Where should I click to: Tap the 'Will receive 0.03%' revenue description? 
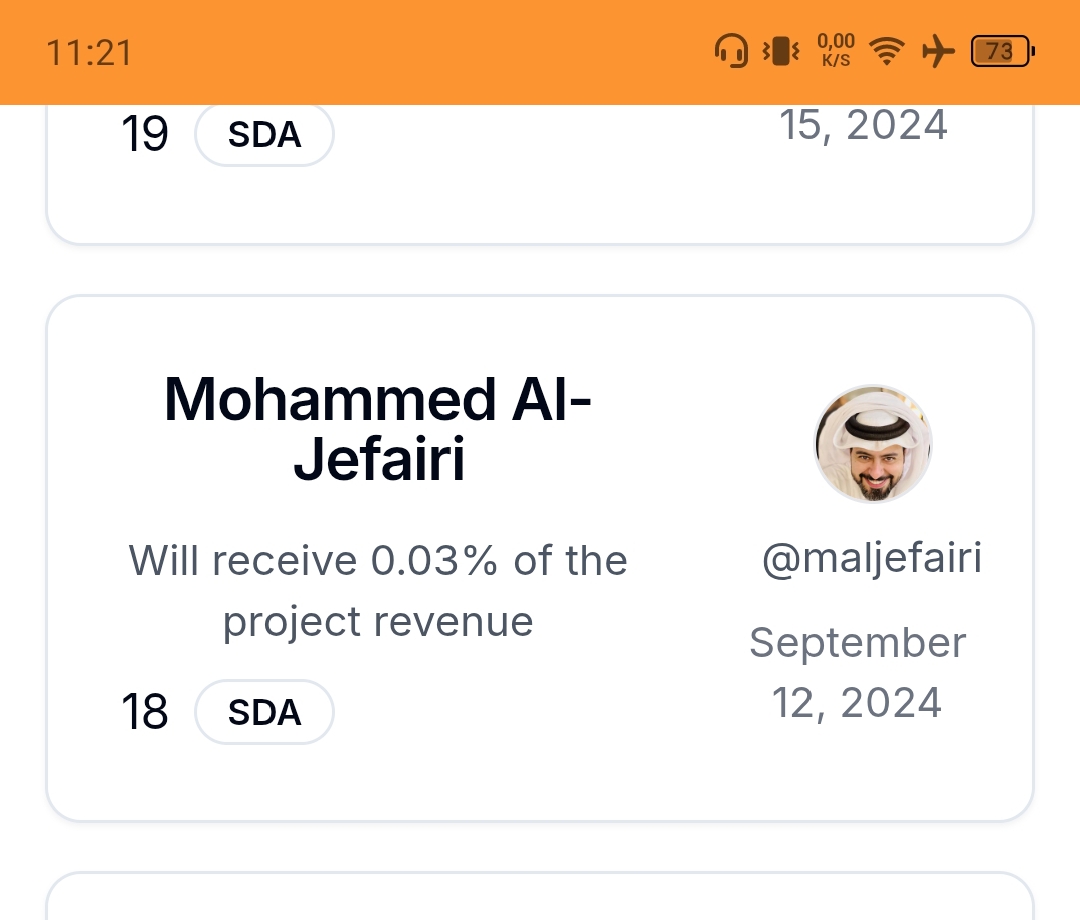point(378,590)
